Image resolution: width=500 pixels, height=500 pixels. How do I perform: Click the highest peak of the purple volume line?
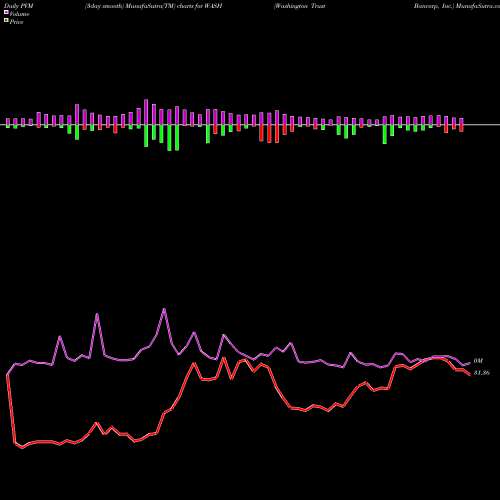164,310
